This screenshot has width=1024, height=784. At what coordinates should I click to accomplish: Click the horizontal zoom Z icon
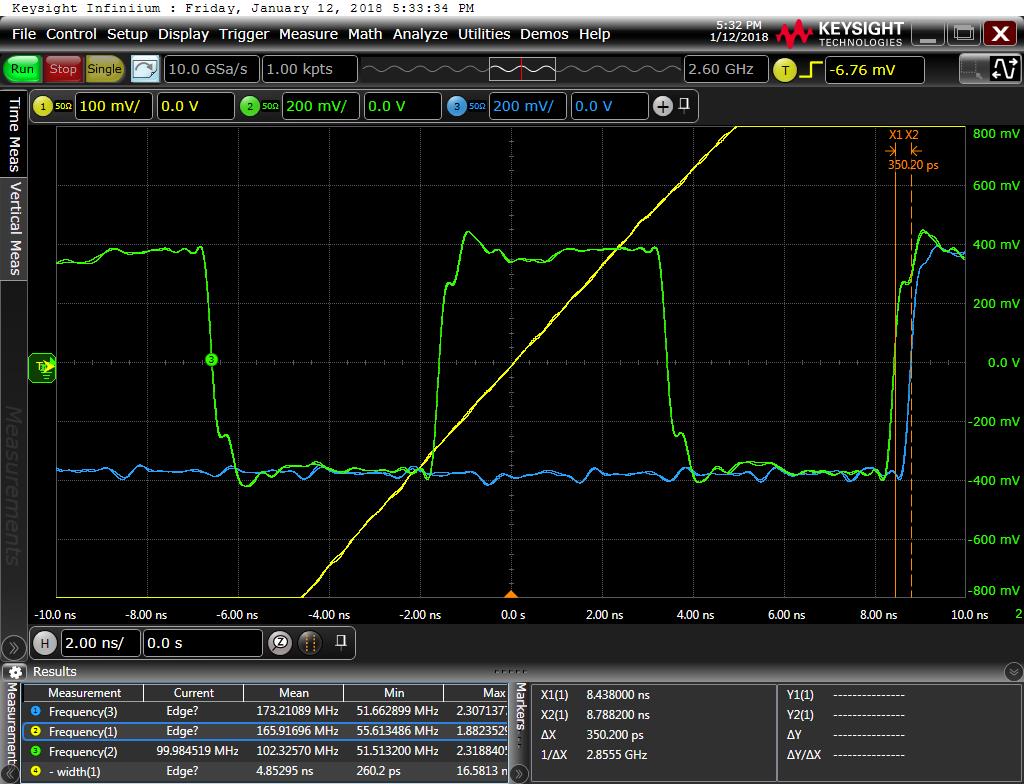(x=280, y=643)
